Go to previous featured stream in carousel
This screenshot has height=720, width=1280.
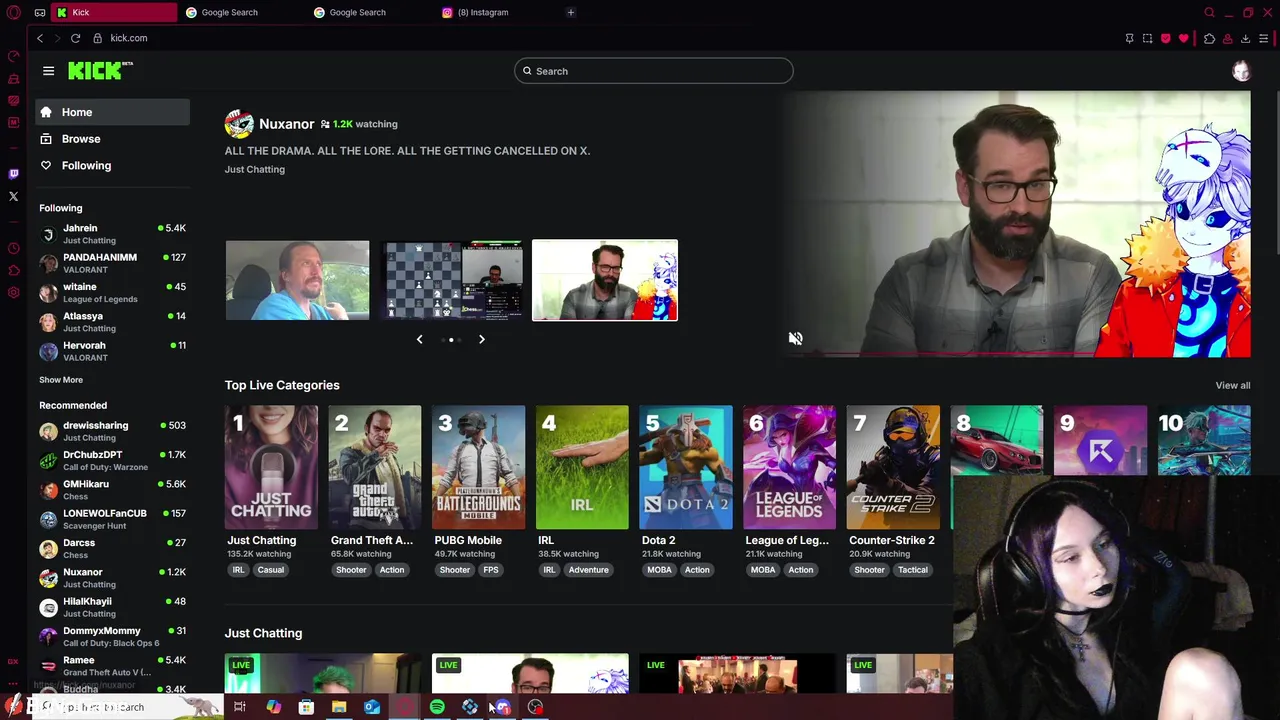click(x=419, y=340)
